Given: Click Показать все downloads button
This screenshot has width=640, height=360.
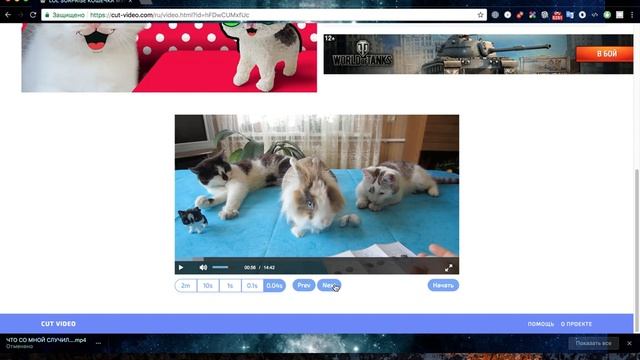Looking at the screenshot, I should (x=593, y=343).
